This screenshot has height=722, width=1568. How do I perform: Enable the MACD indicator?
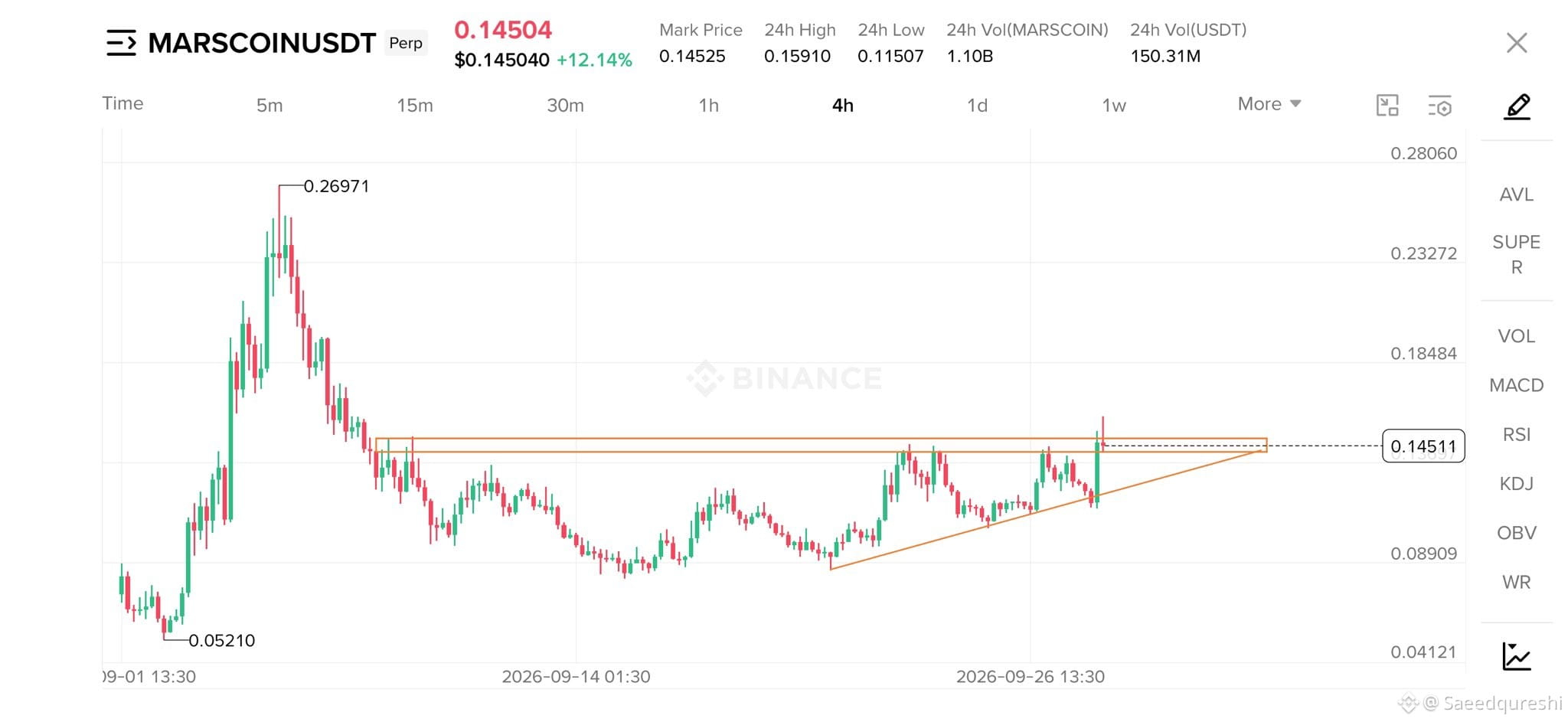(x=1516, y=385)
